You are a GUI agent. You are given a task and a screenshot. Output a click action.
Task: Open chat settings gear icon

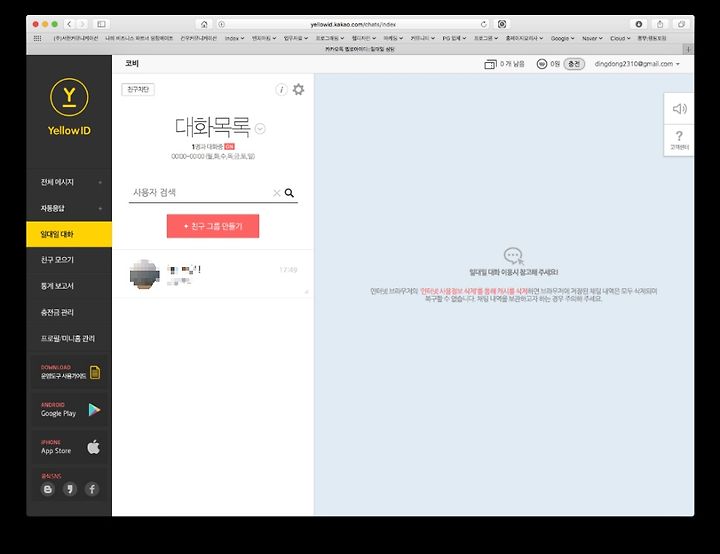pos(298,89)
